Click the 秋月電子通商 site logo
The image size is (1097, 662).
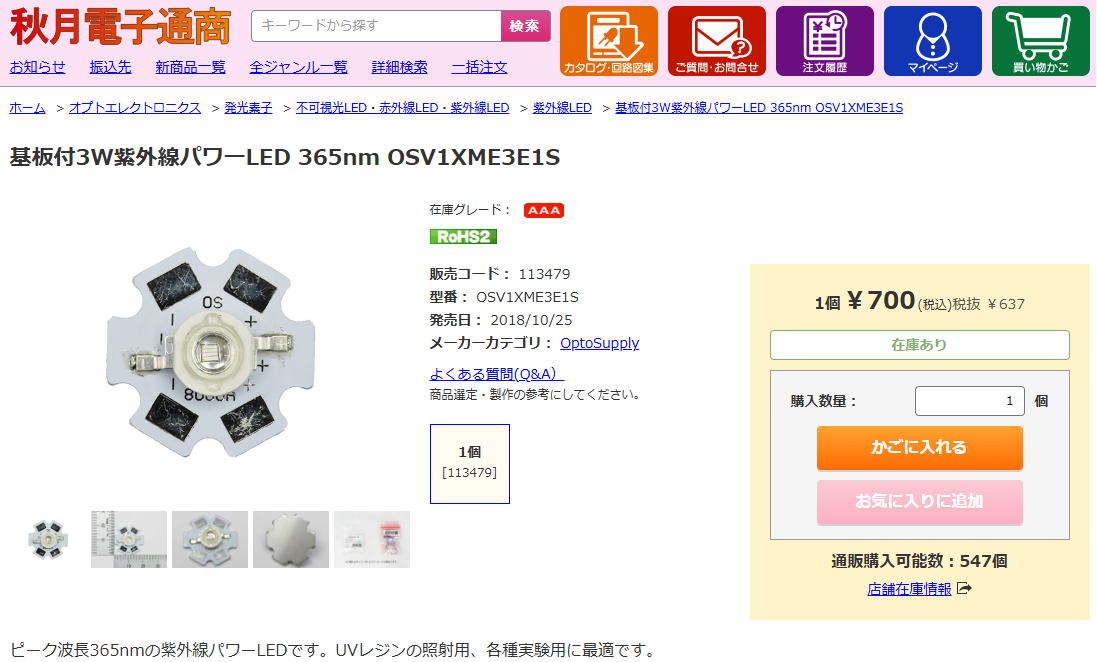click(x=120, y=27)
